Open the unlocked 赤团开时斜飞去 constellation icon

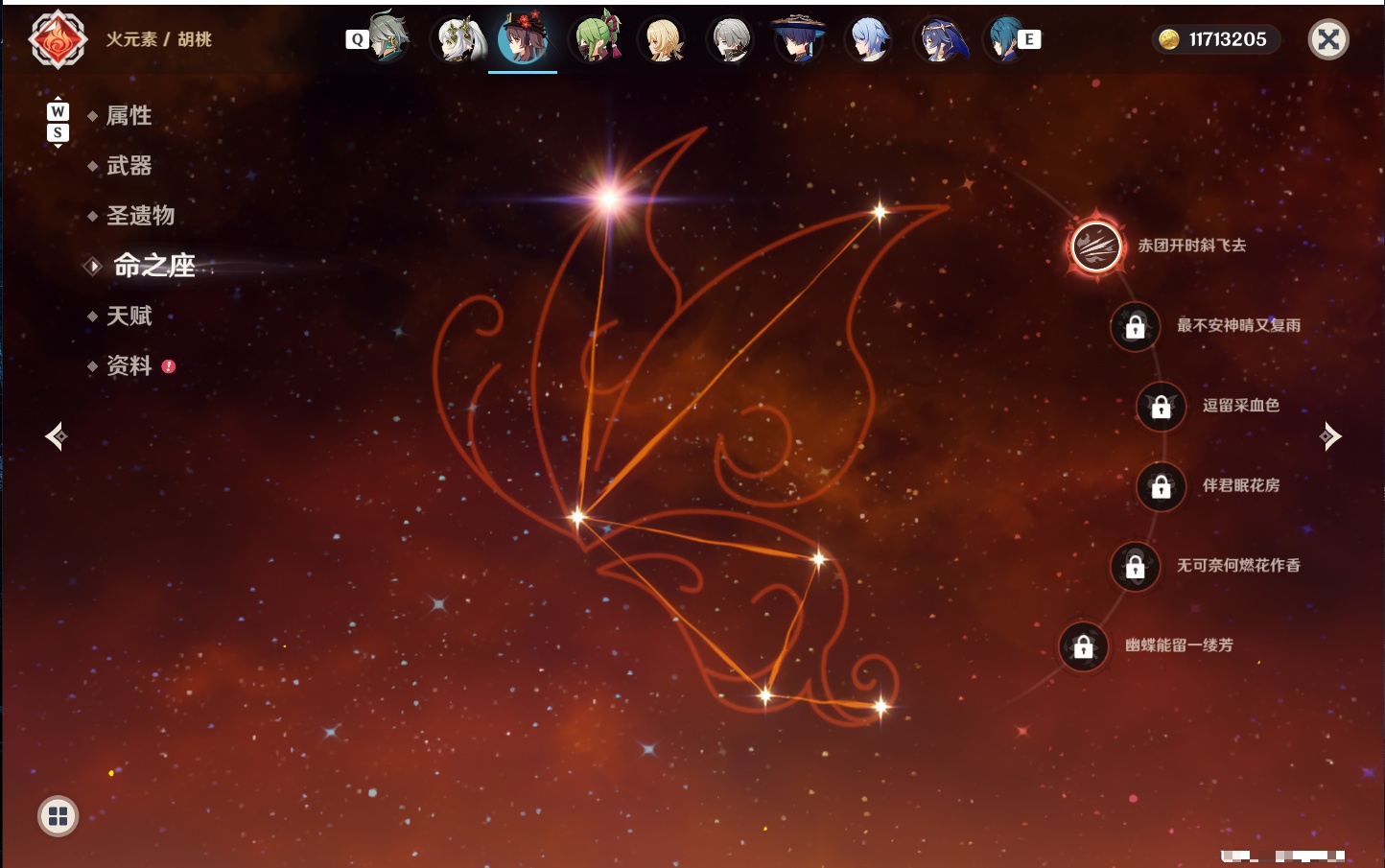[x=1095, y=246]
